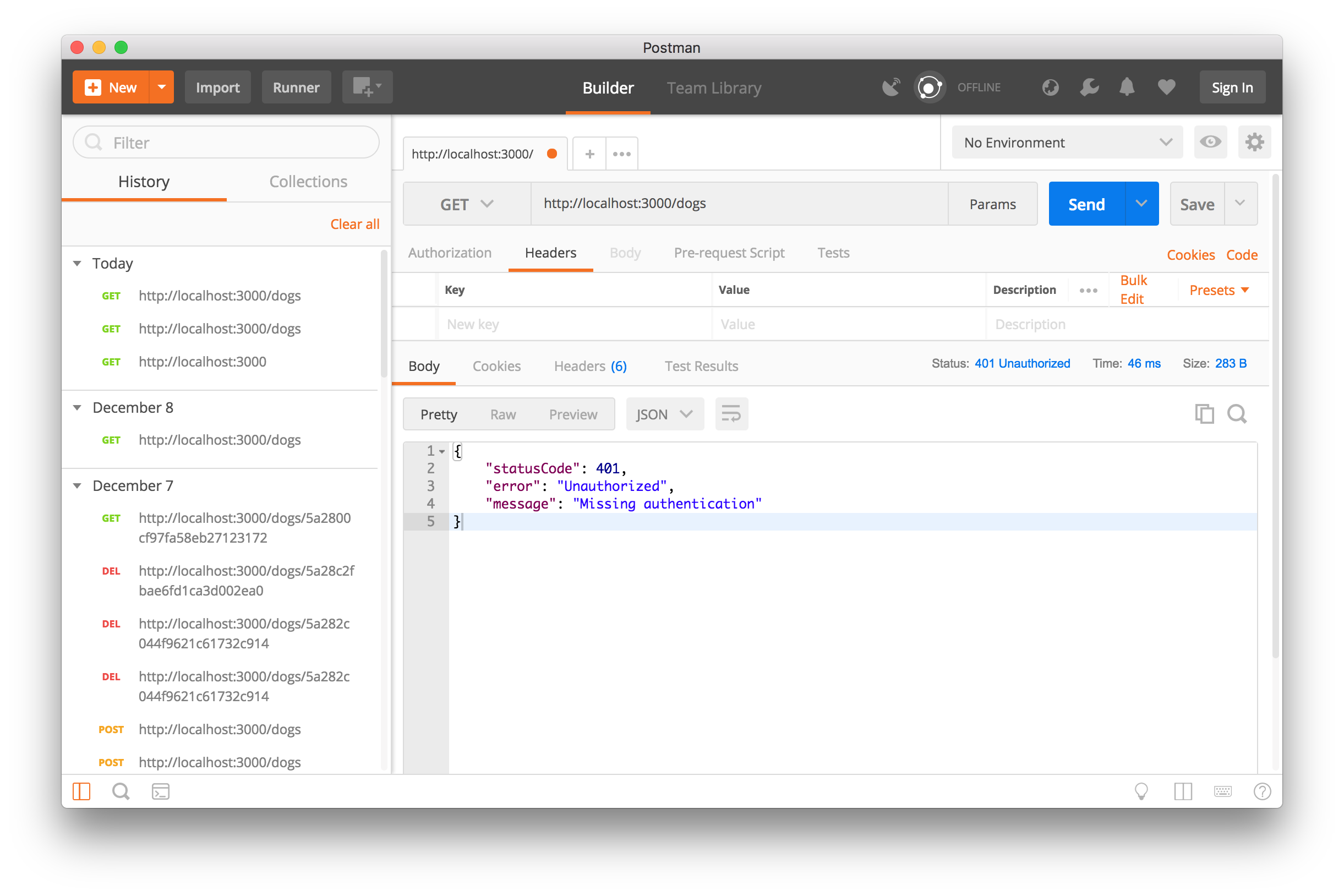
Task: Open the GET method dropdown
Action: (466, 204)
